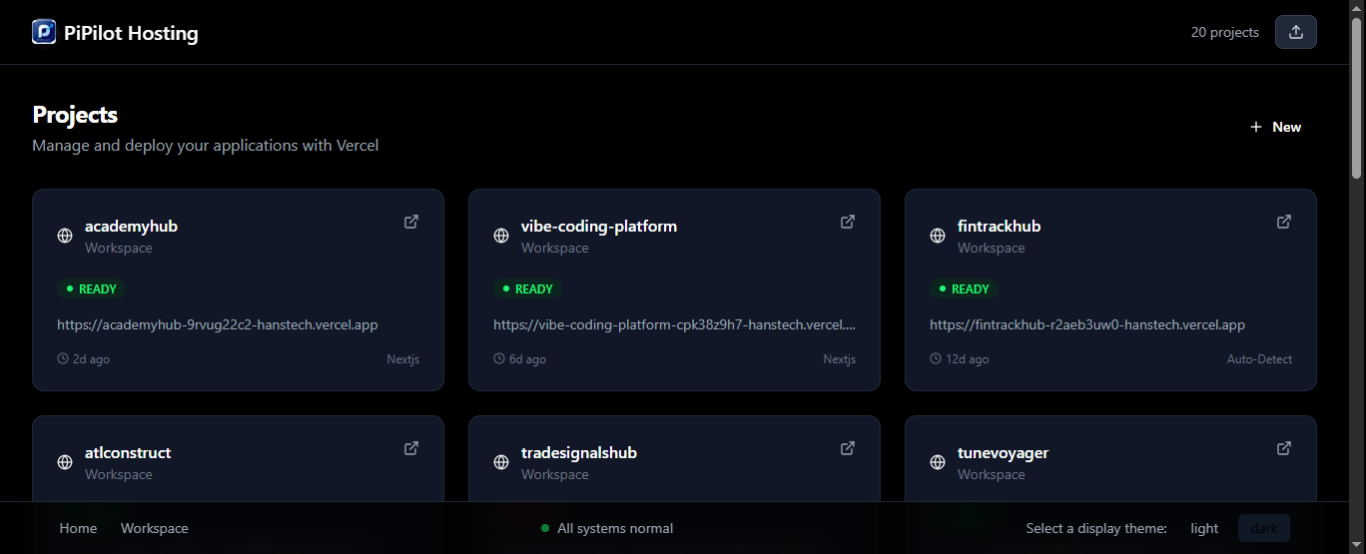The height and width of the screenshot is (554, 1366).
Task: Click the globe icon beside fintrackhub
Action: (938, 236)
